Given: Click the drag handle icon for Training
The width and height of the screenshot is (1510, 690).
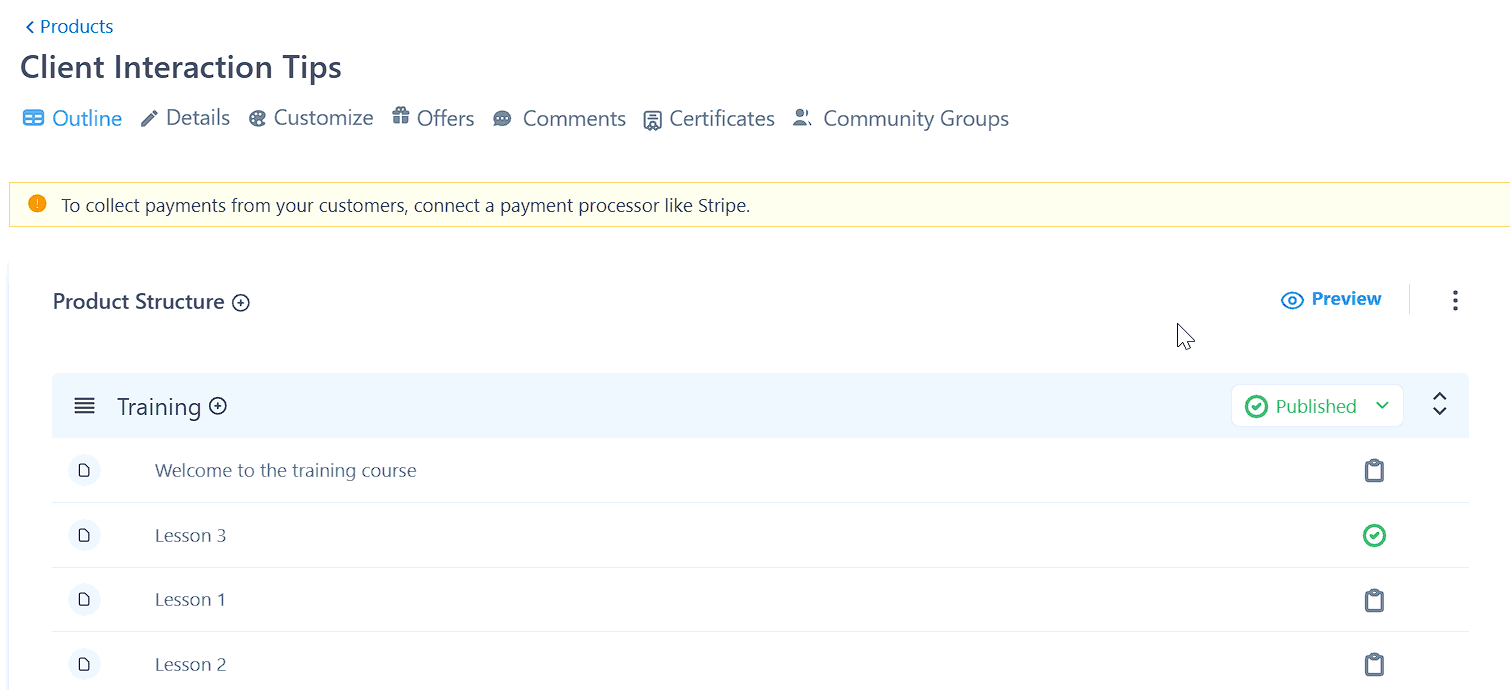Looking at the screenshot, I should coord(85,406).
